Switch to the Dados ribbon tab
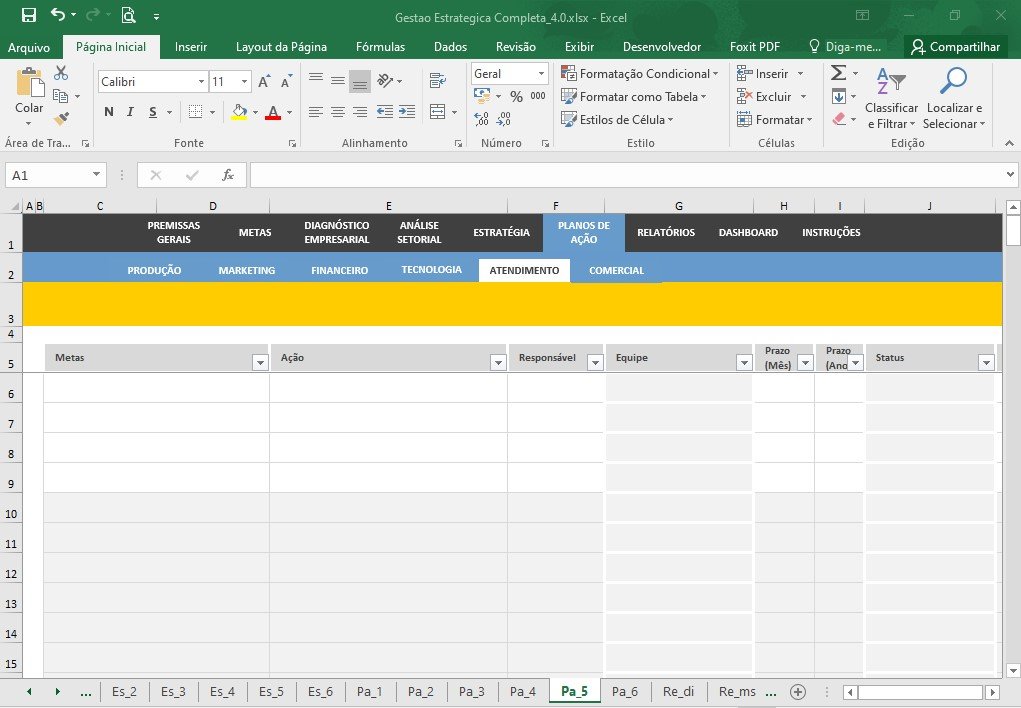 pos(451,47)
